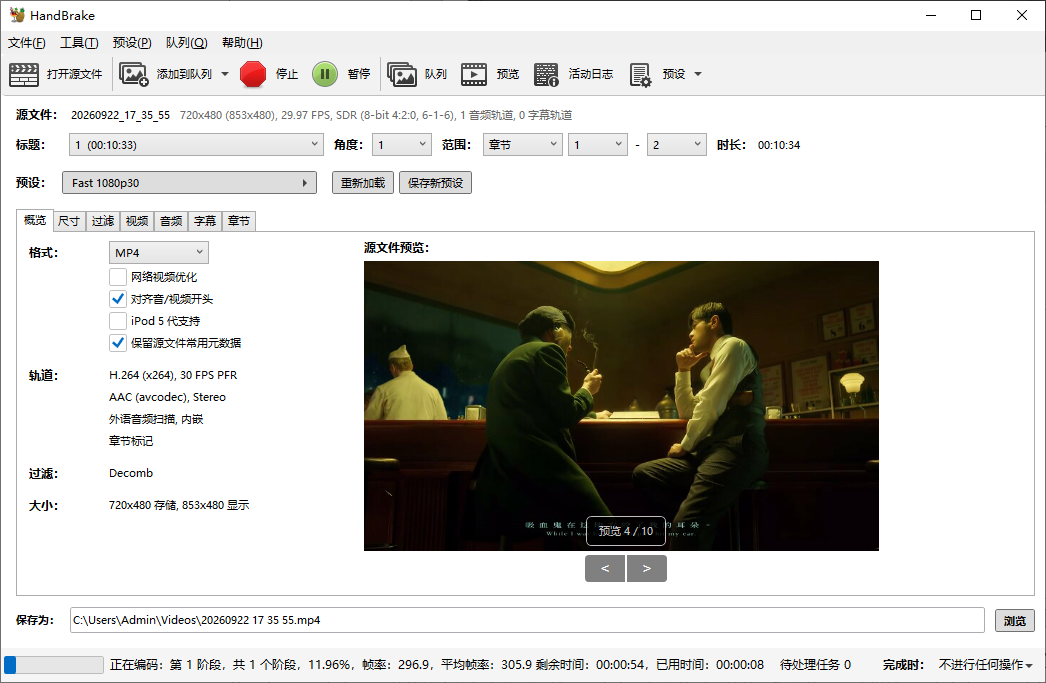Click the 预览 4 / 10 overlay label
The height and width of the screenshot is (683, 1046).
[626, 531]
